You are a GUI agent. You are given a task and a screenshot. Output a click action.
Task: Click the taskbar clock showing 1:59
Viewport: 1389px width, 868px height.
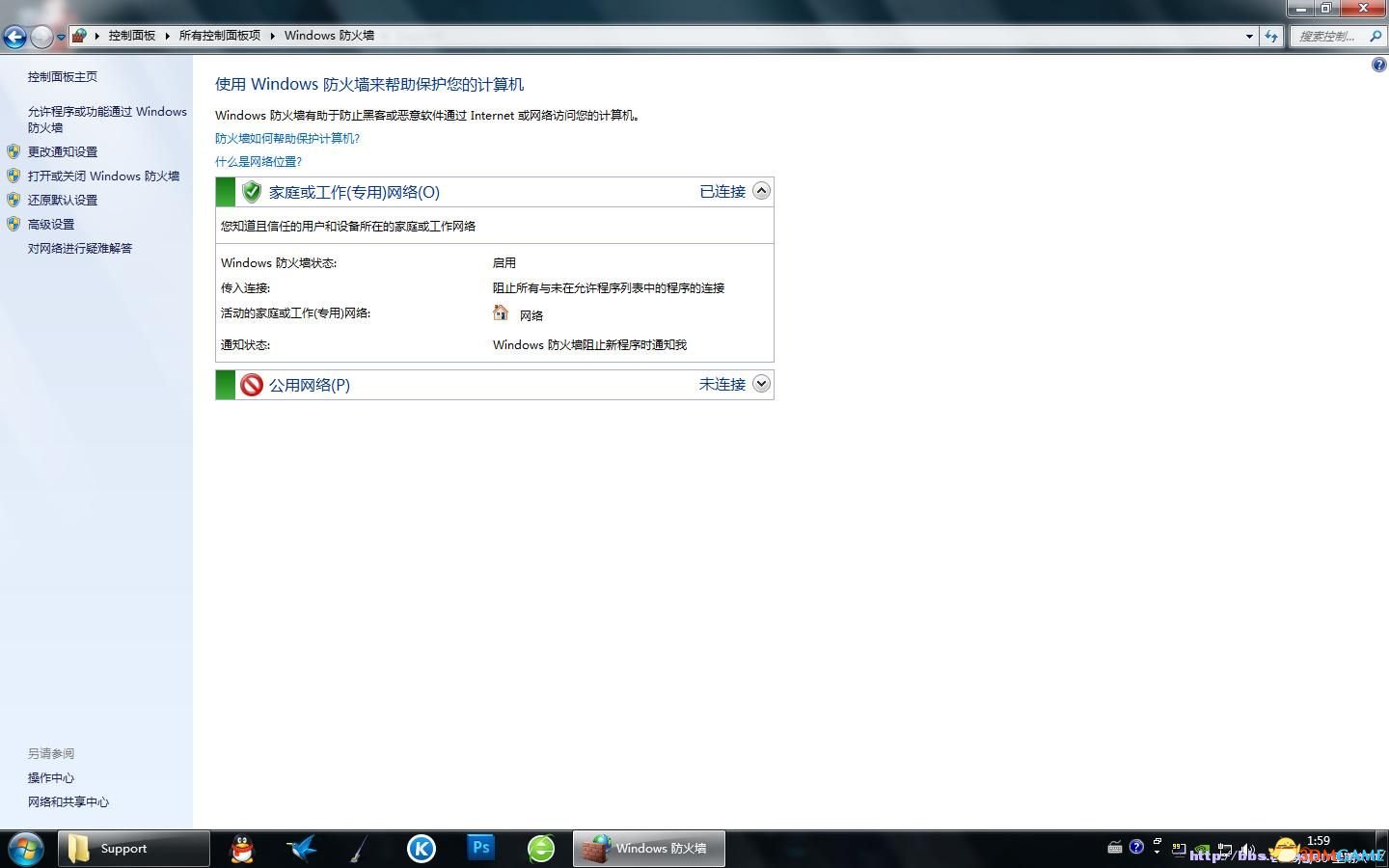coord(1319,841)
